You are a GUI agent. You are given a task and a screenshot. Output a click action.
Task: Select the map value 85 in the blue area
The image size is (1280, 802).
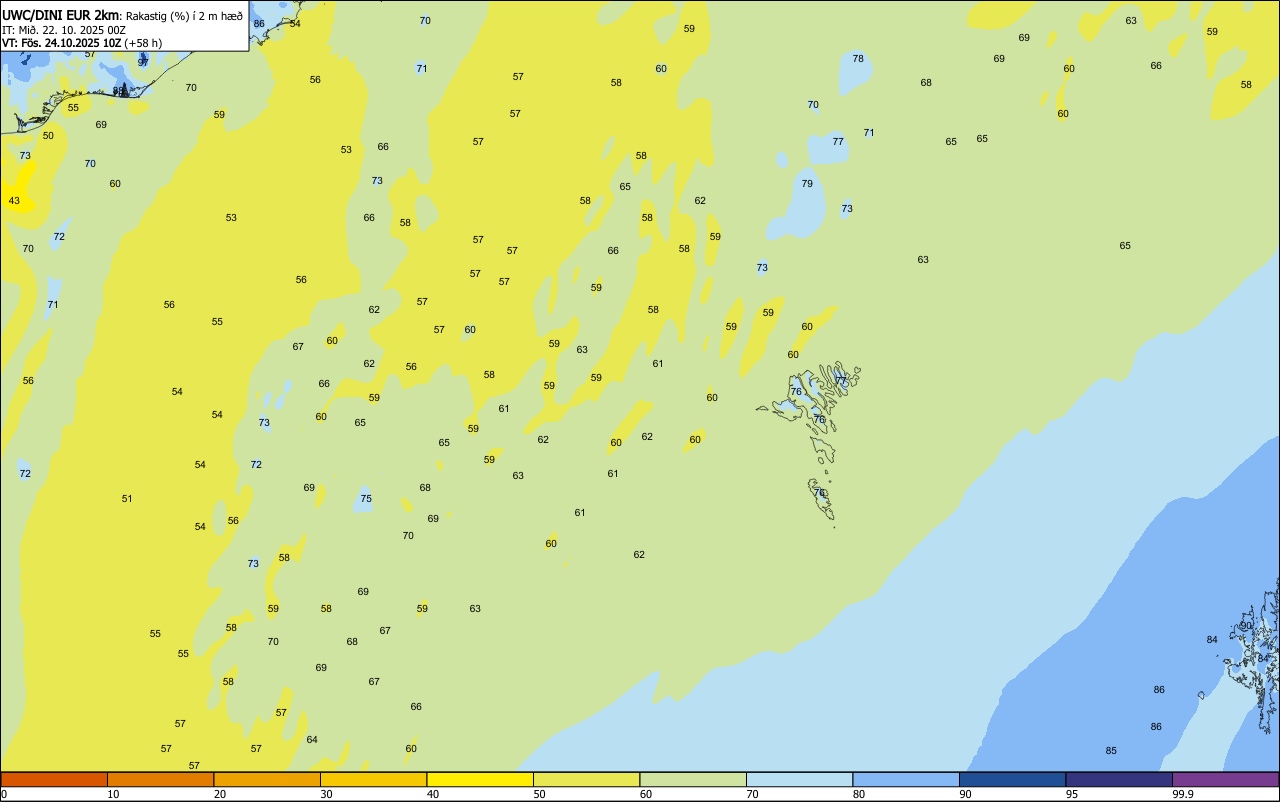tap(1111, 751)
